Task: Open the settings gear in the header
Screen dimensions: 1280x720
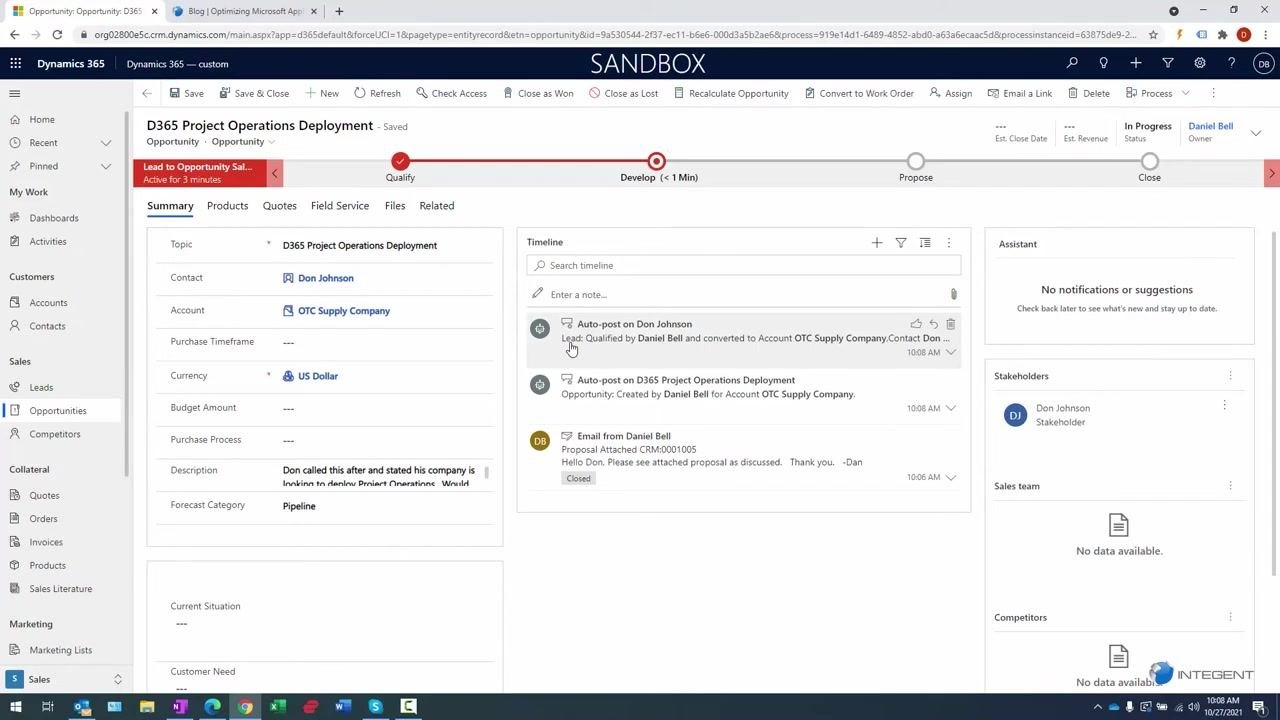Action: click(1200, 63)
